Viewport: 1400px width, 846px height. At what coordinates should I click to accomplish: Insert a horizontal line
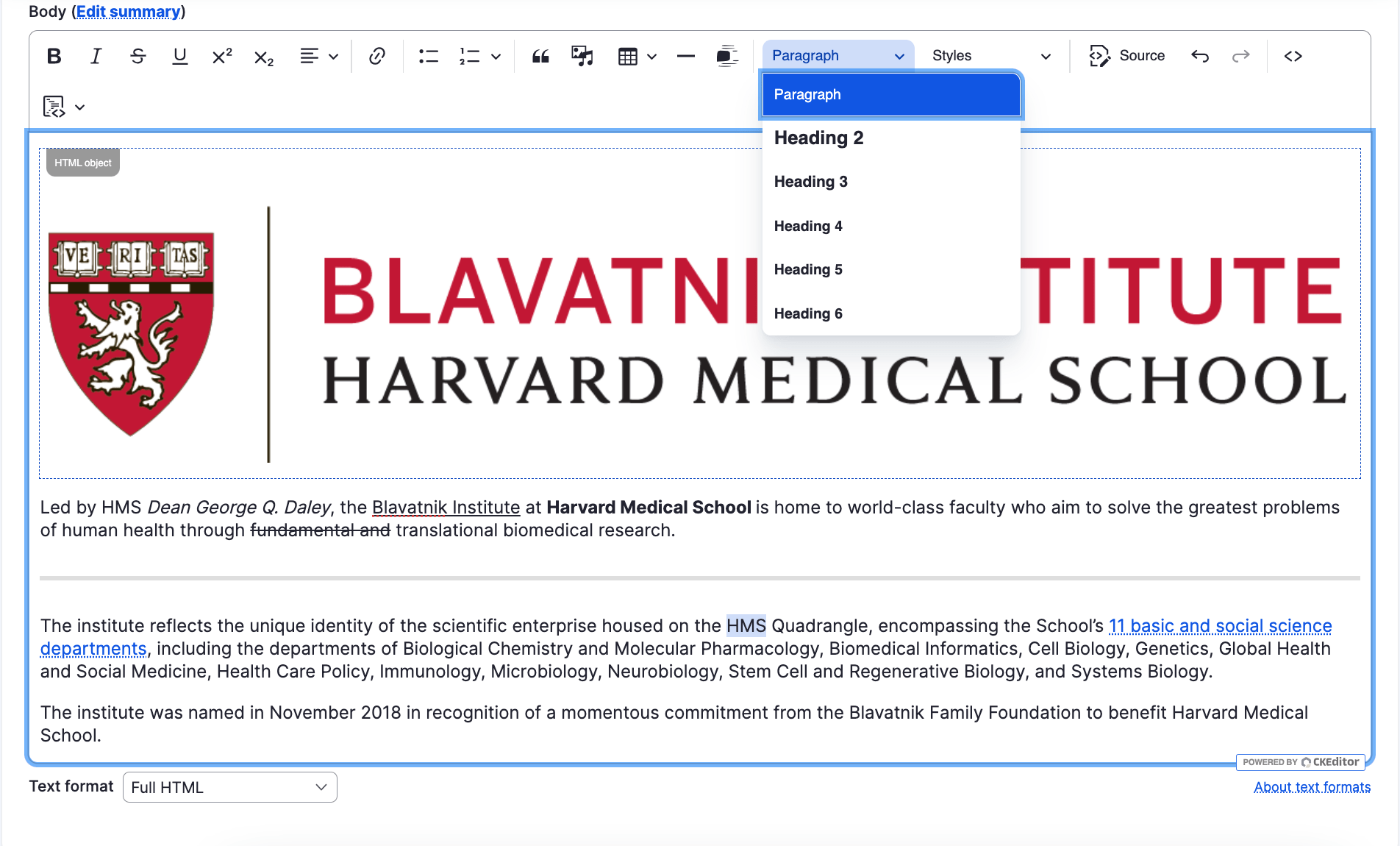point(685,56)
